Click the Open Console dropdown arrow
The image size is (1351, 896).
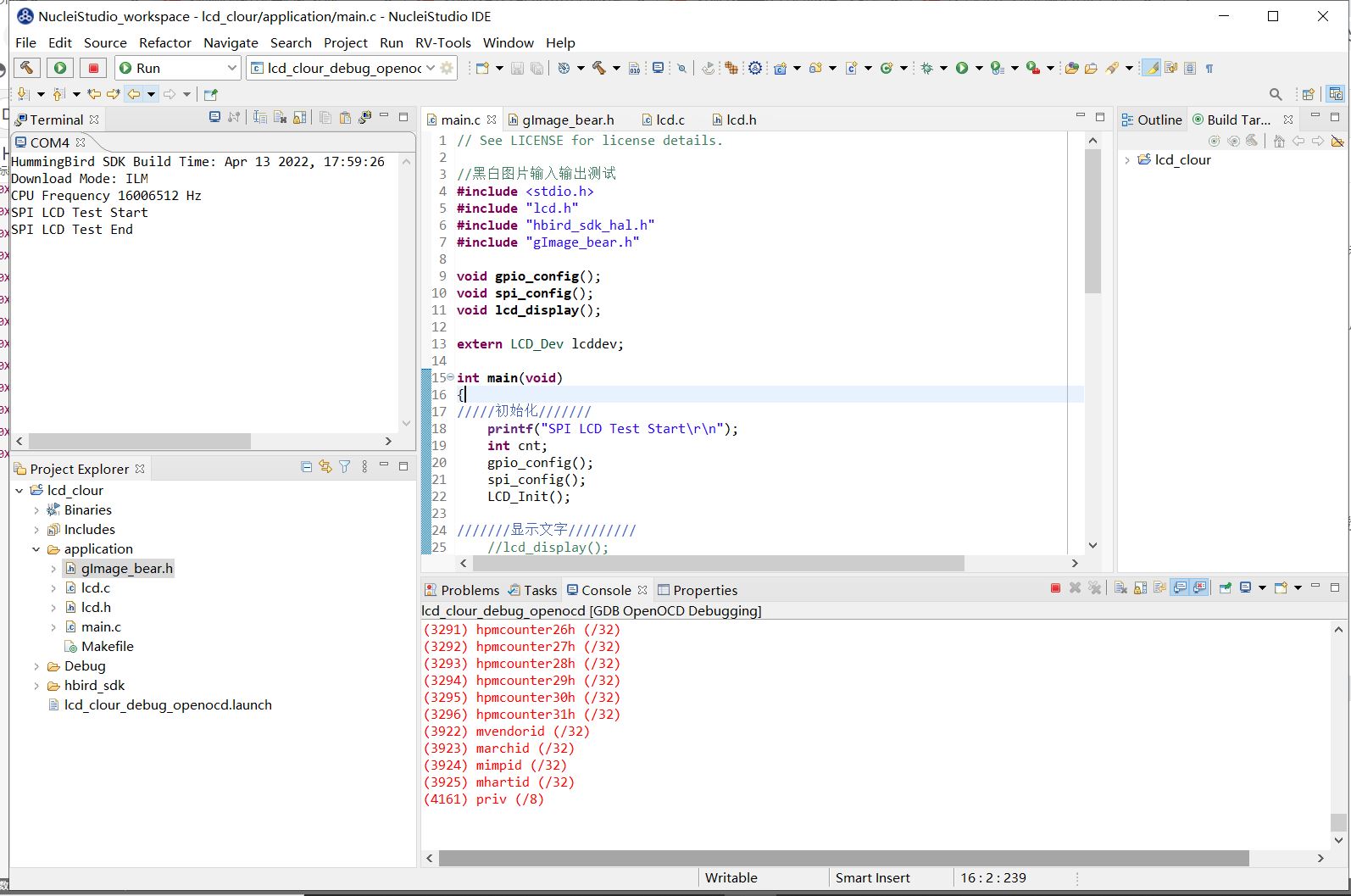(x=1298, y=587)
